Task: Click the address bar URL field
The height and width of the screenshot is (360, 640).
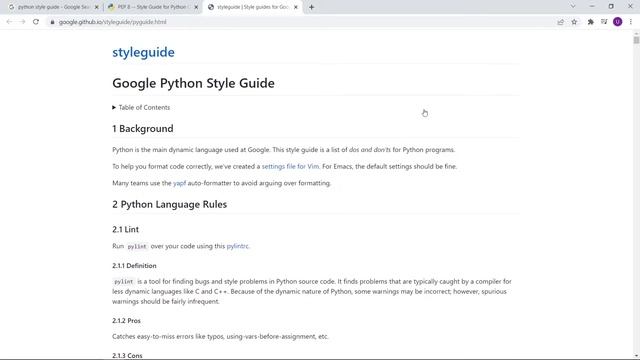Action: [302, 22]
